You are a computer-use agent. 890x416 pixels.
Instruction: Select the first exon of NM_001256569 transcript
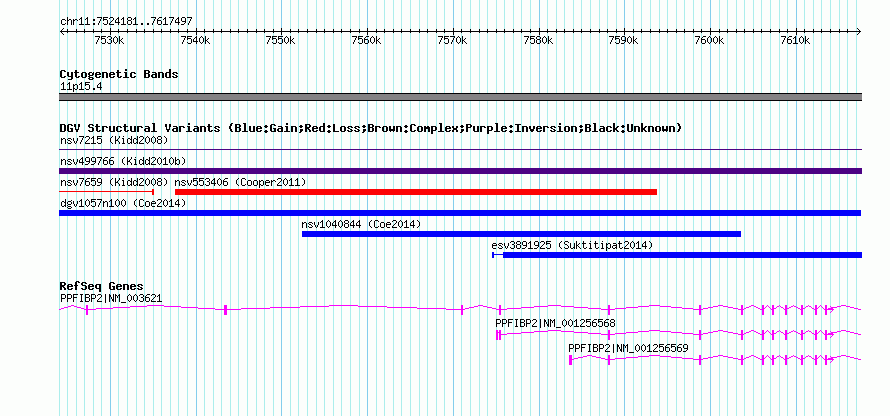[x=570, y=360]
